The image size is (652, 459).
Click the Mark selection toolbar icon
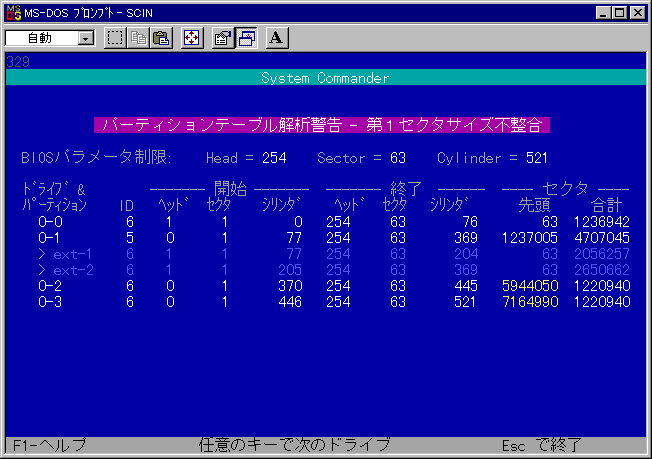(115, 38)
